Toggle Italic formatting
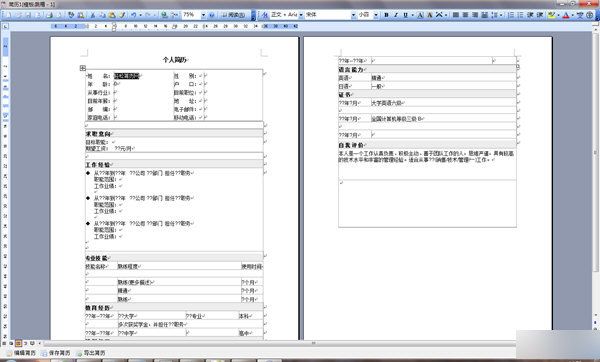This screenshot has width=600, height=362. tap(396, 15)
